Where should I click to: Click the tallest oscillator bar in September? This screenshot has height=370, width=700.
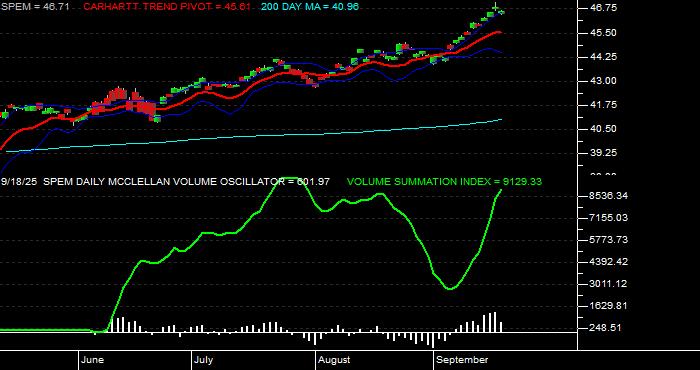pyautogui.click(x=495, y=322)
